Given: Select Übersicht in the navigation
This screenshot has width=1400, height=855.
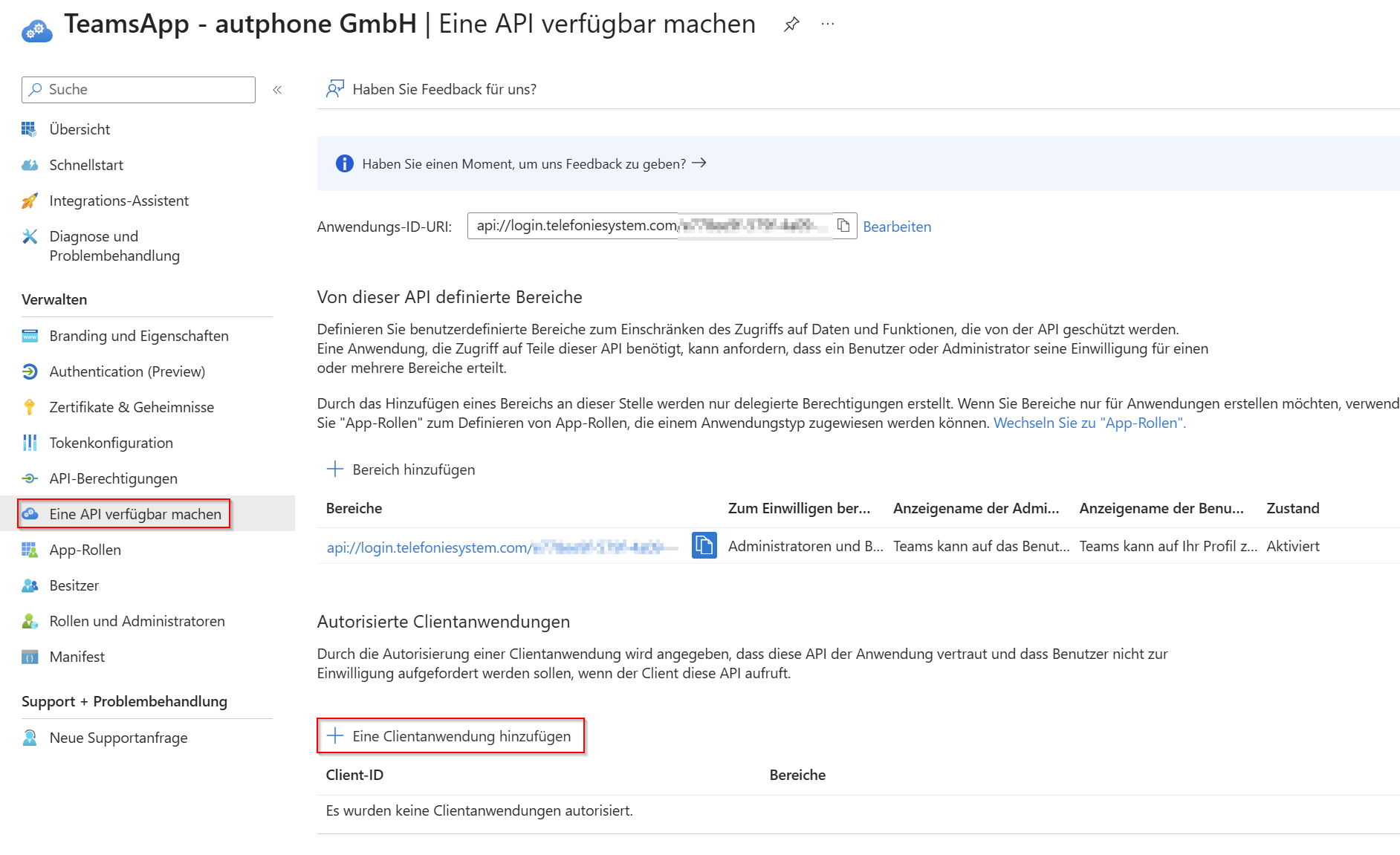Looking at the screenshot, I should 80,129.
